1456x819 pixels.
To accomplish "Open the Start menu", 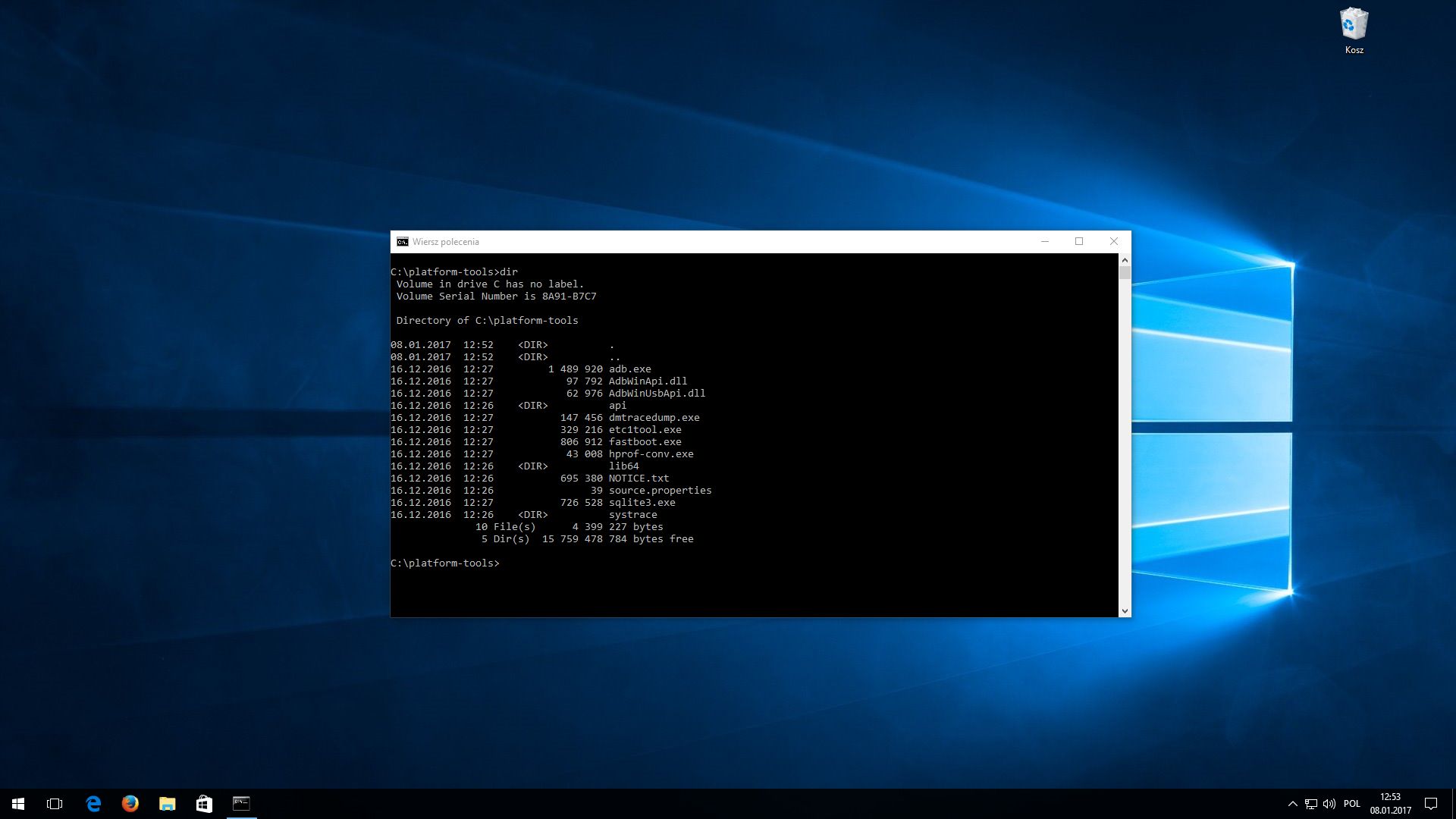I will (x=17, y=804).
